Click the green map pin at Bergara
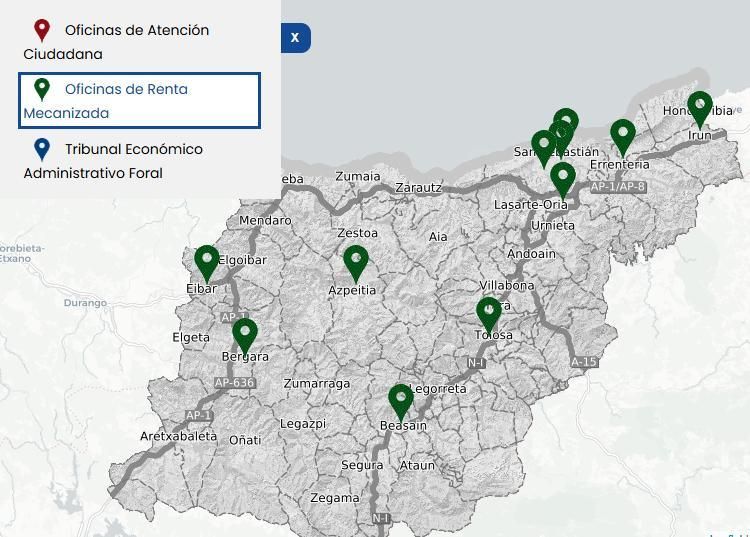This screenshot has width=750, height=537. 245,335
